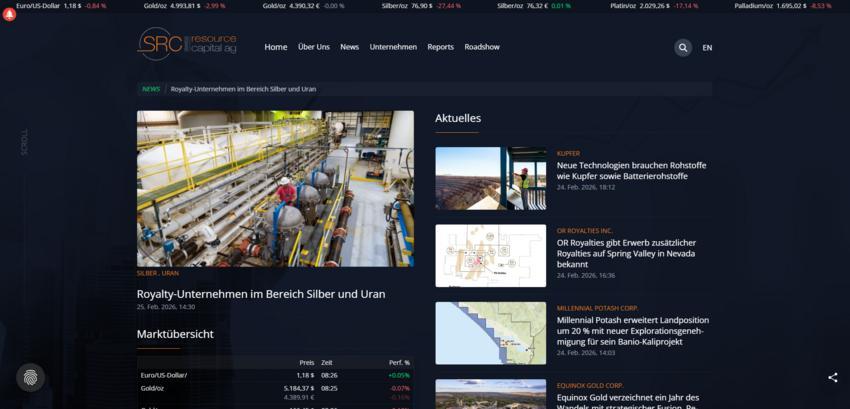The image size is (850, 409).
Task: Go to Home menu item
Action: coord(276,47)
